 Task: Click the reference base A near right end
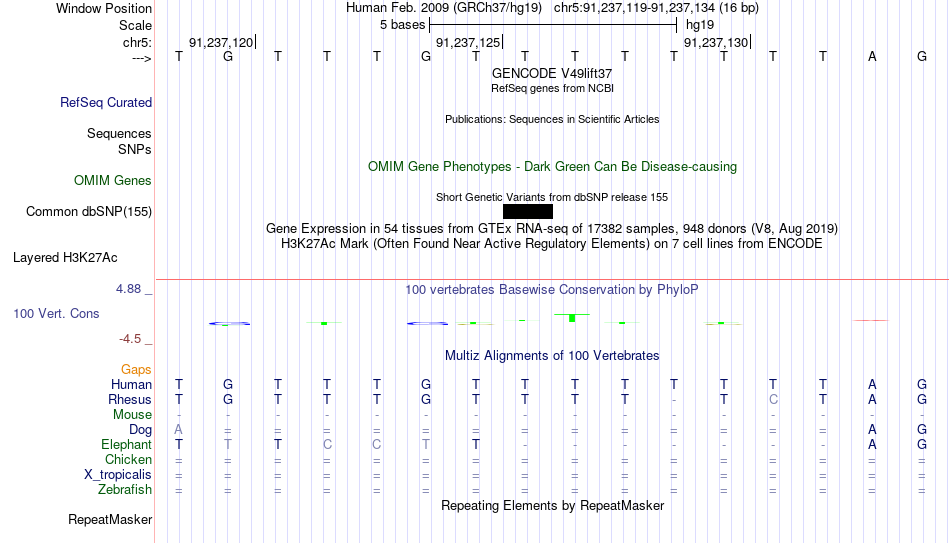click(x=872, y=56)
